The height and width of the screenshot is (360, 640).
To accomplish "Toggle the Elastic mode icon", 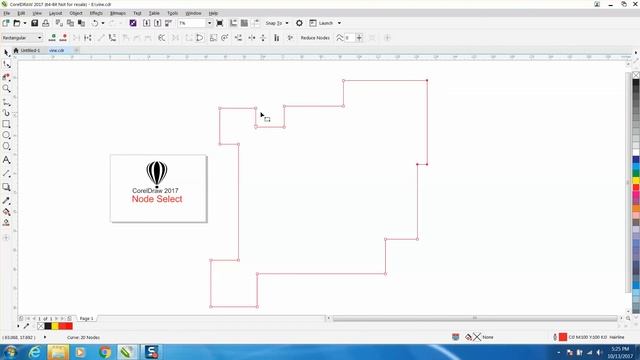I will point(276,38).
